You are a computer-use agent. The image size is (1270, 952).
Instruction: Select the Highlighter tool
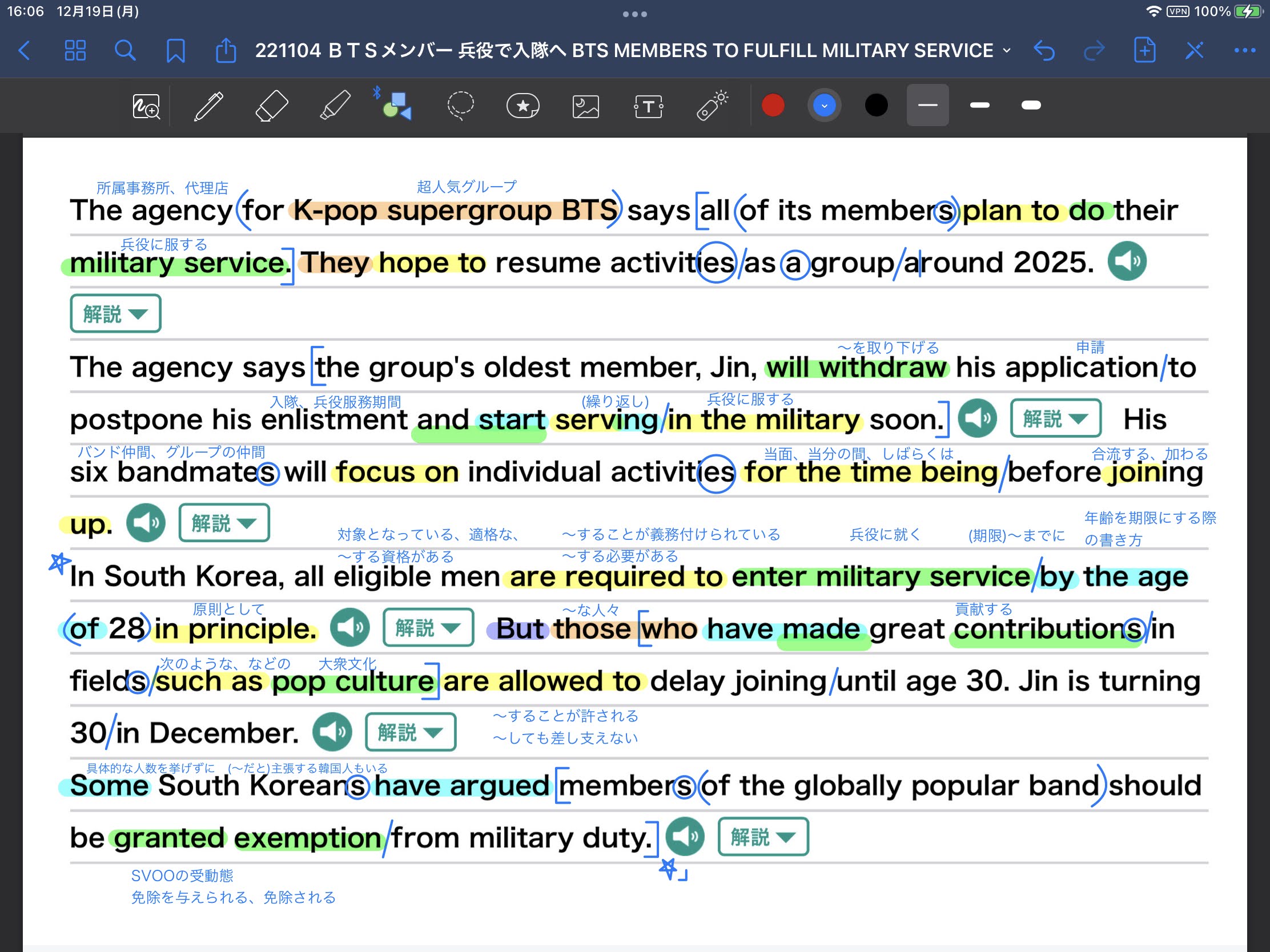click(x=335, y=106)
